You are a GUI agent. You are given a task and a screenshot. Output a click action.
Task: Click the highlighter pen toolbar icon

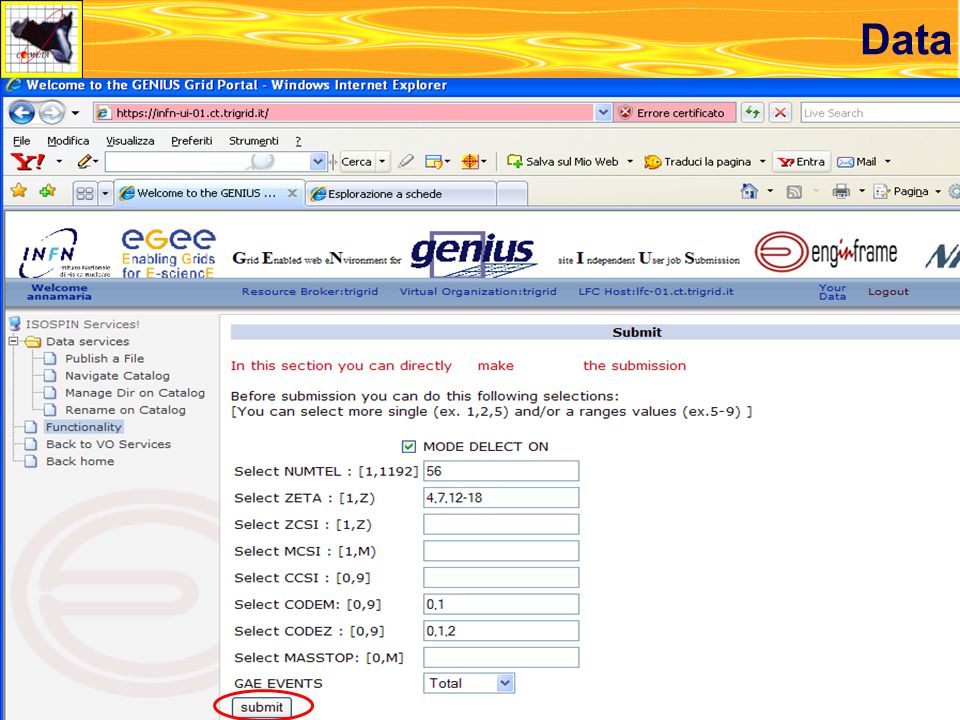tap(405, 162)
